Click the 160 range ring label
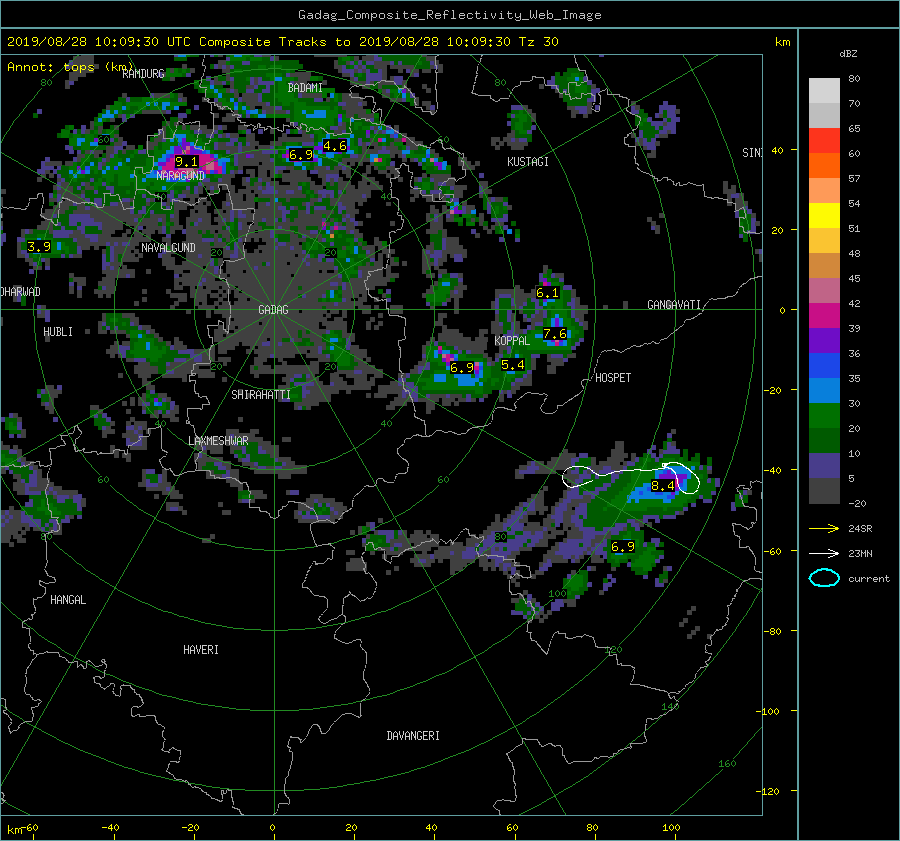The image size is (900, 841). pyautogui.click(x=727, y=764)
